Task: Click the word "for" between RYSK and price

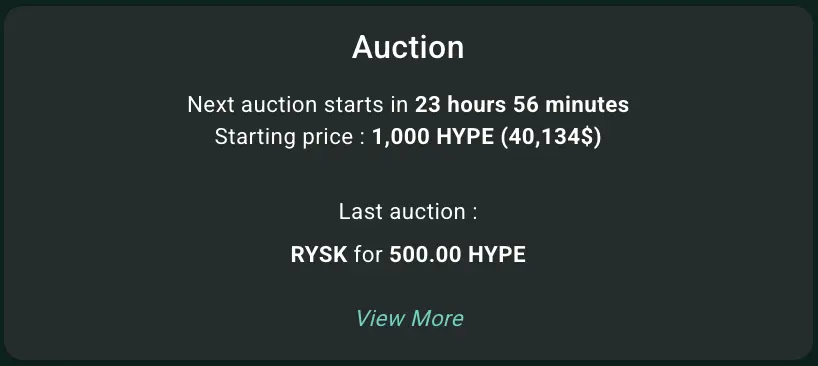Action: 368,255
